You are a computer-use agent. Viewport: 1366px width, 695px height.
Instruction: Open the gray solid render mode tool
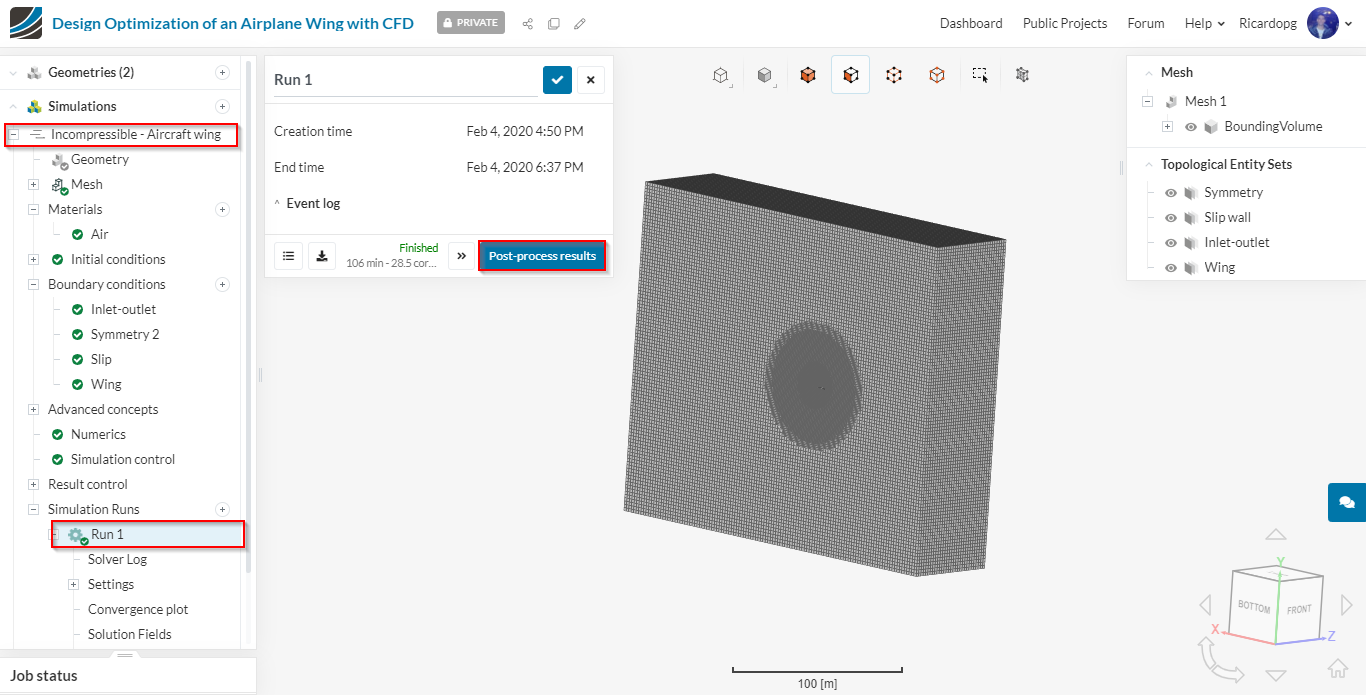pos(765,75)
